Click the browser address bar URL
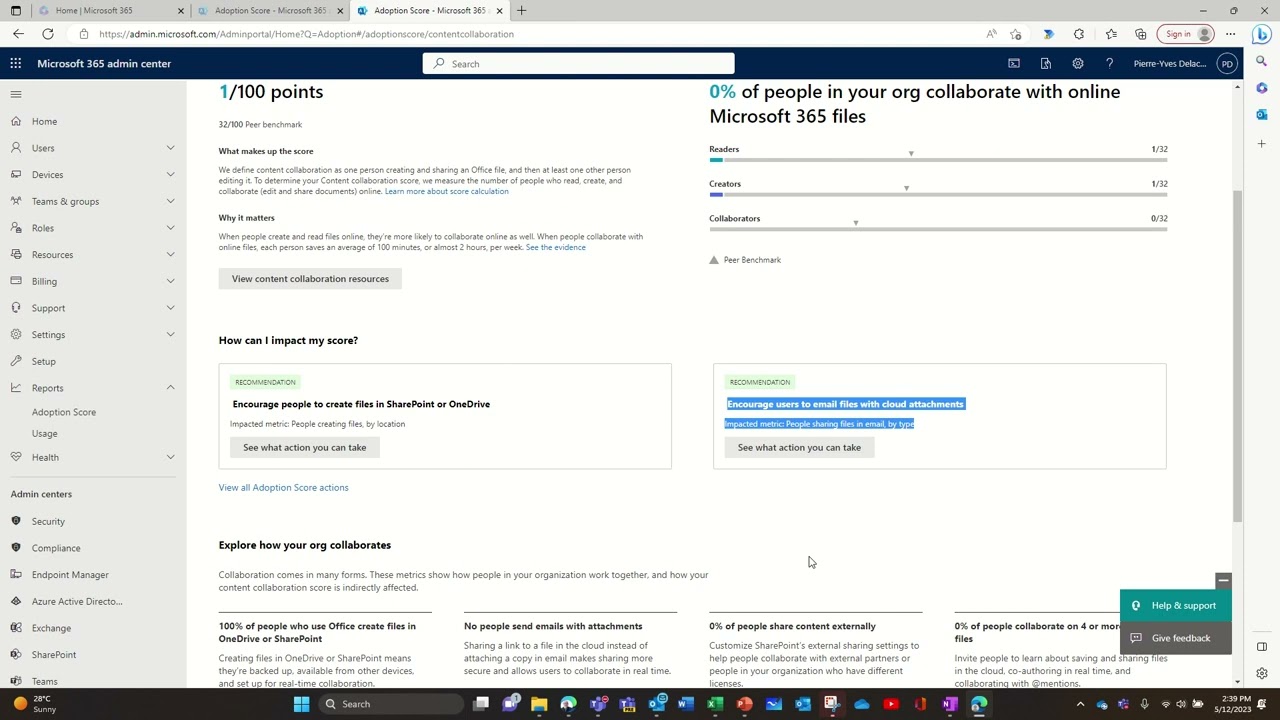The height and width of the screenshot is (720, 1280). pyautogui.click(x=306, y=34)
